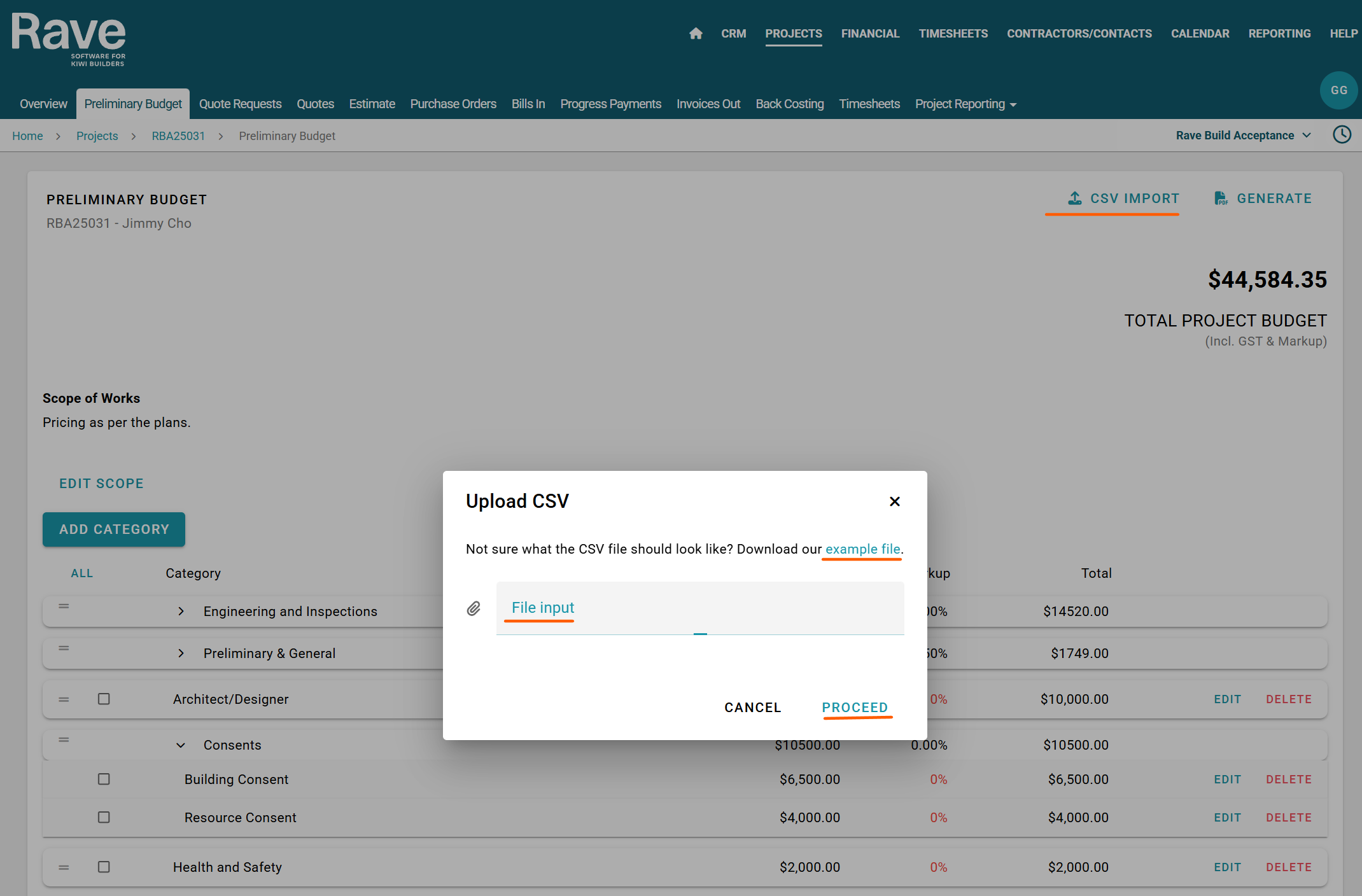
Task: Click the paperclip attachment icon
Action: coord(474,609)
